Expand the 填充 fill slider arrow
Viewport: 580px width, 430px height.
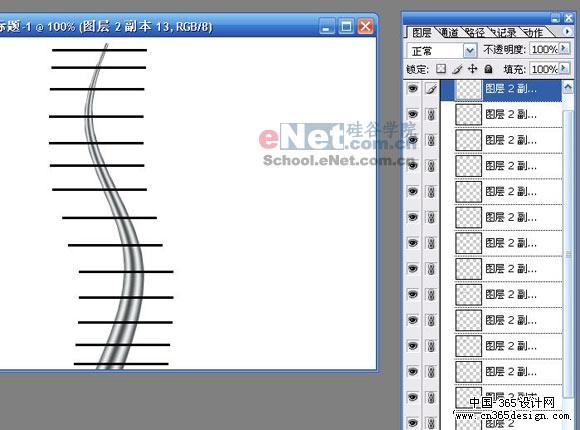pos(564,68)
